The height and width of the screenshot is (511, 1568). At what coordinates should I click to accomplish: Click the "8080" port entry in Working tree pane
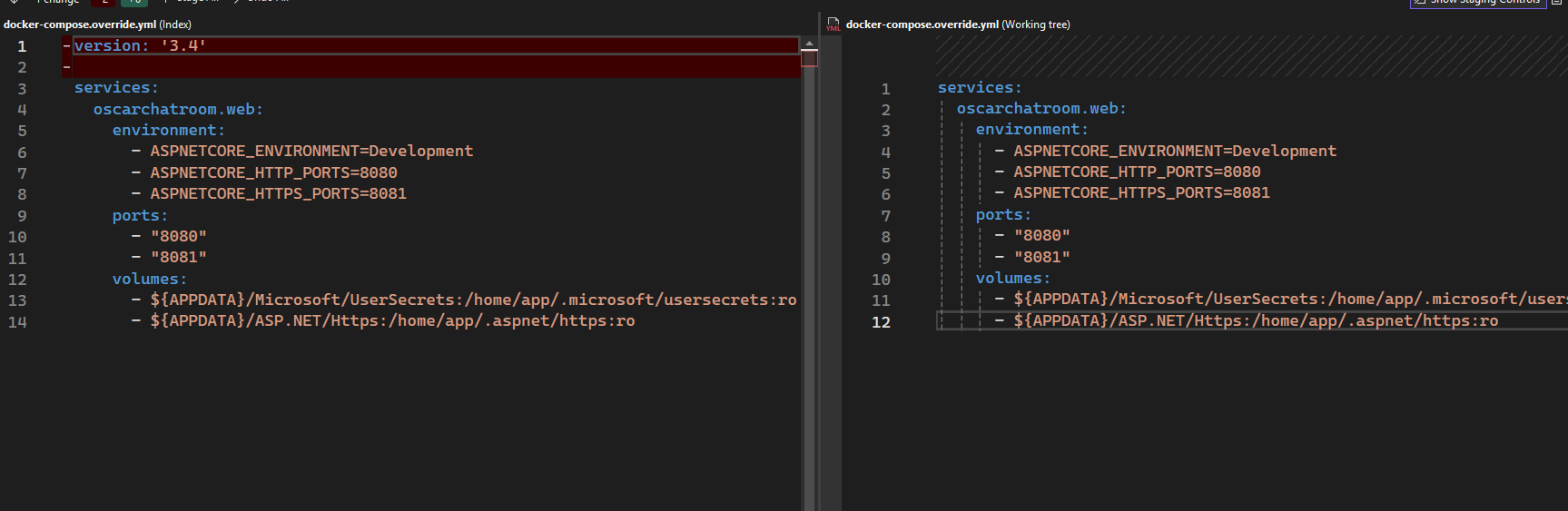(x=1041, y=236)
